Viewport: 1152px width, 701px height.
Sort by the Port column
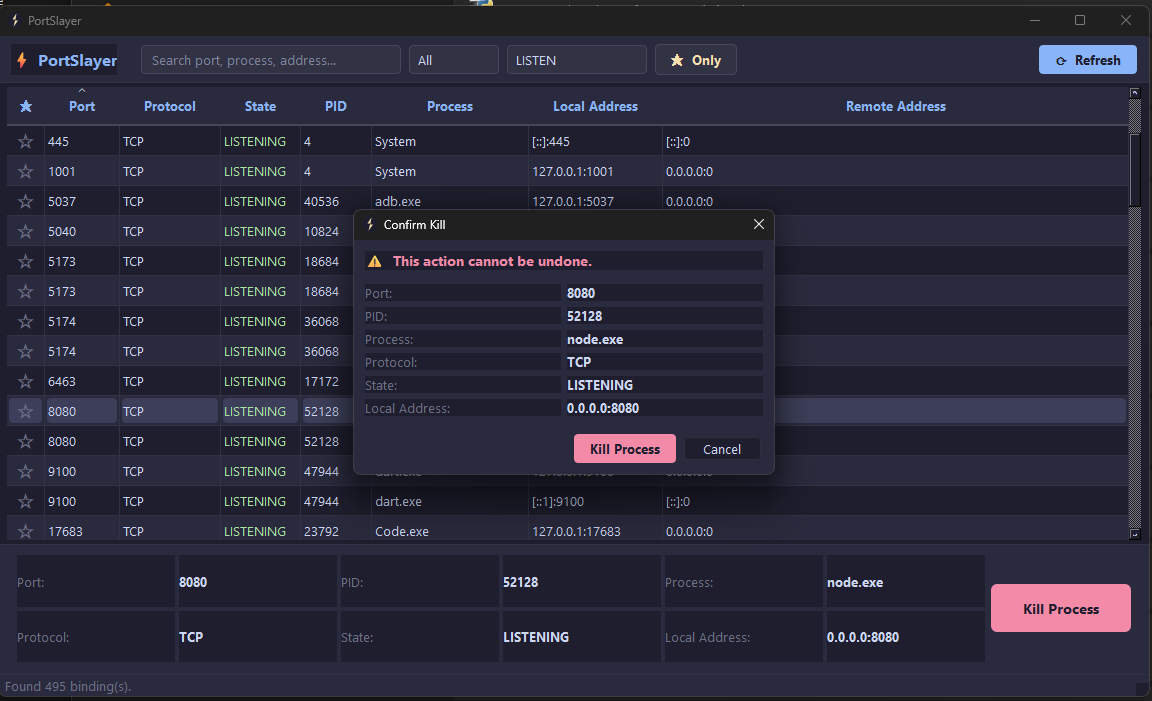[x=82, y=107]
